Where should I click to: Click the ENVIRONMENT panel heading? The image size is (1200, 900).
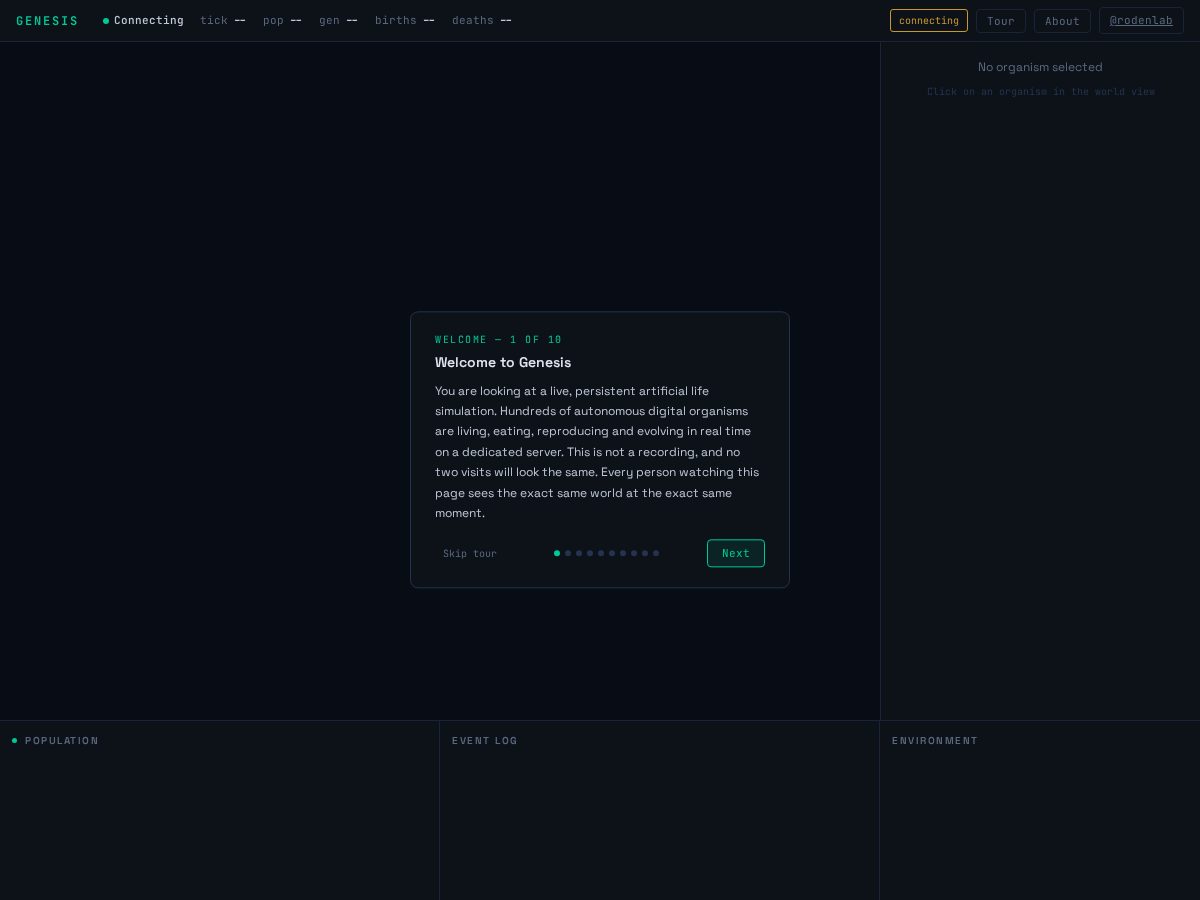click(x=935, y=741)
